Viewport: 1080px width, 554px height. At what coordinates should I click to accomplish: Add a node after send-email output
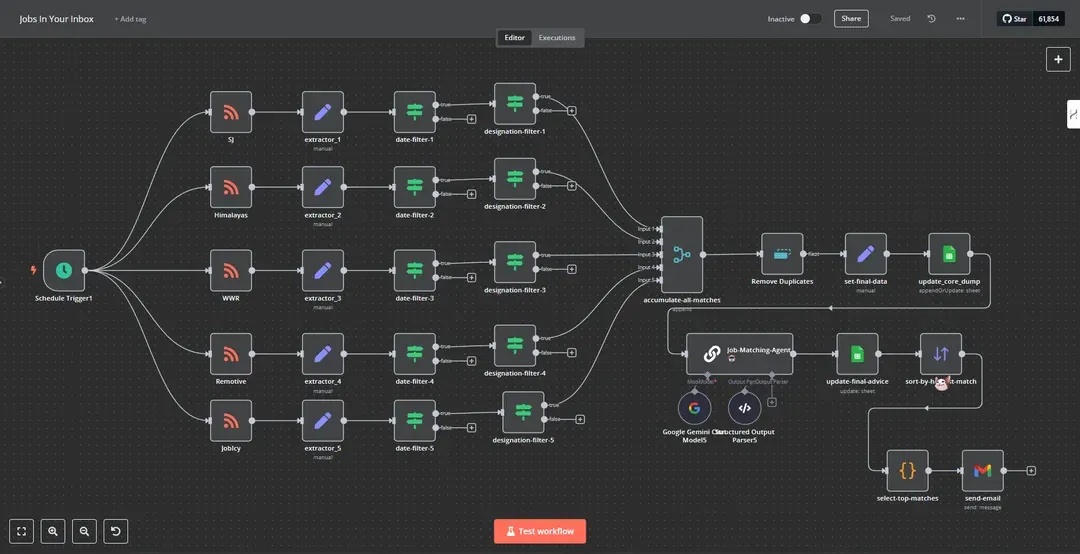click(x=1031, y=470)
